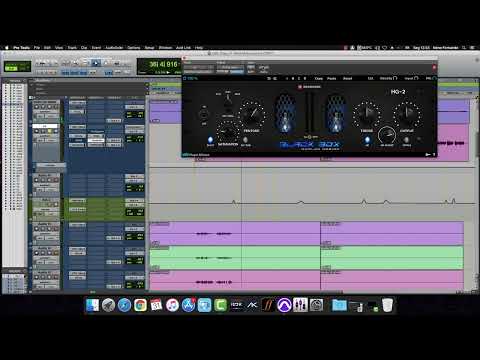
Task: Adjust the Triode knob in Black Box
Action: tap(367, 113)
